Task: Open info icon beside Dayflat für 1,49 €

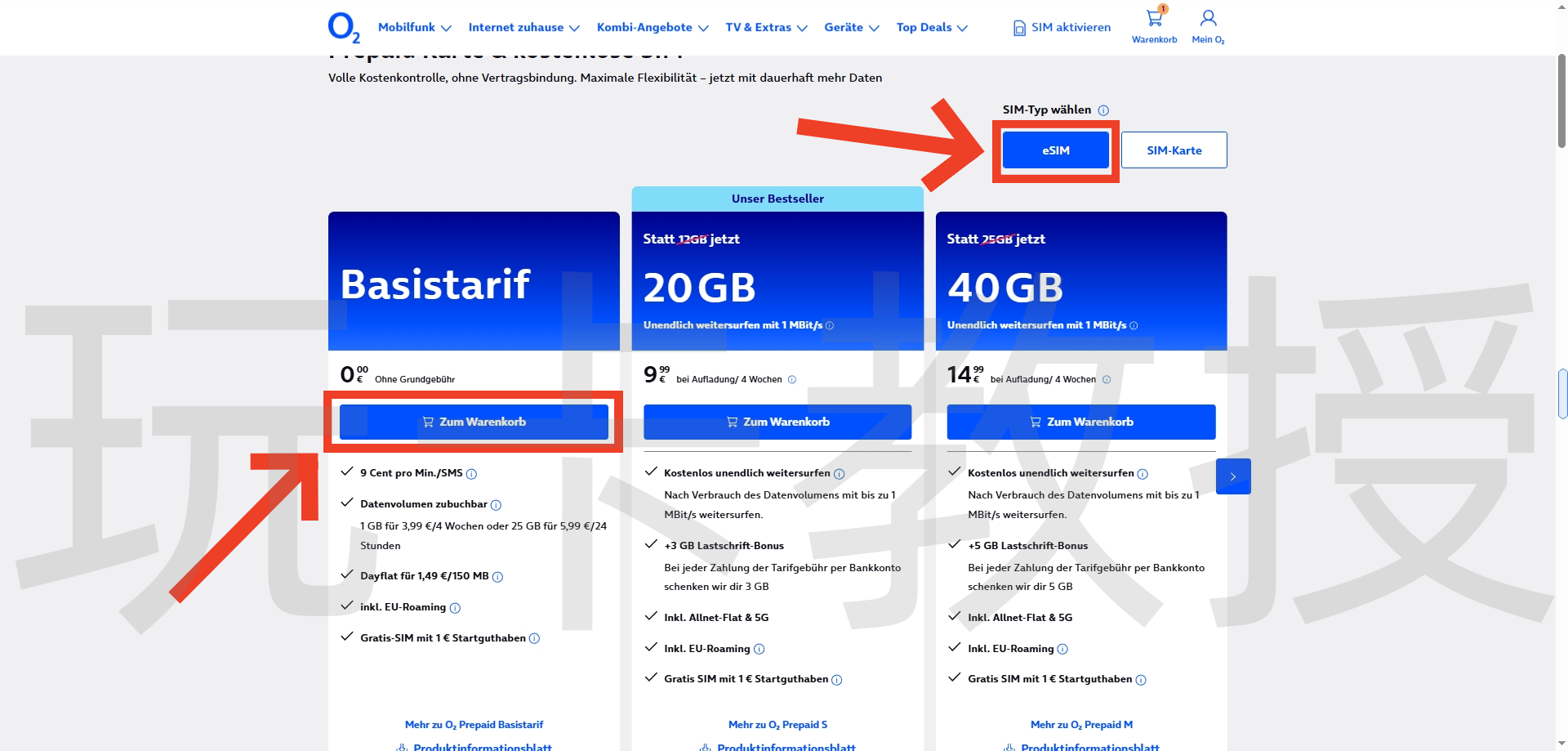Action: point(497,577)
